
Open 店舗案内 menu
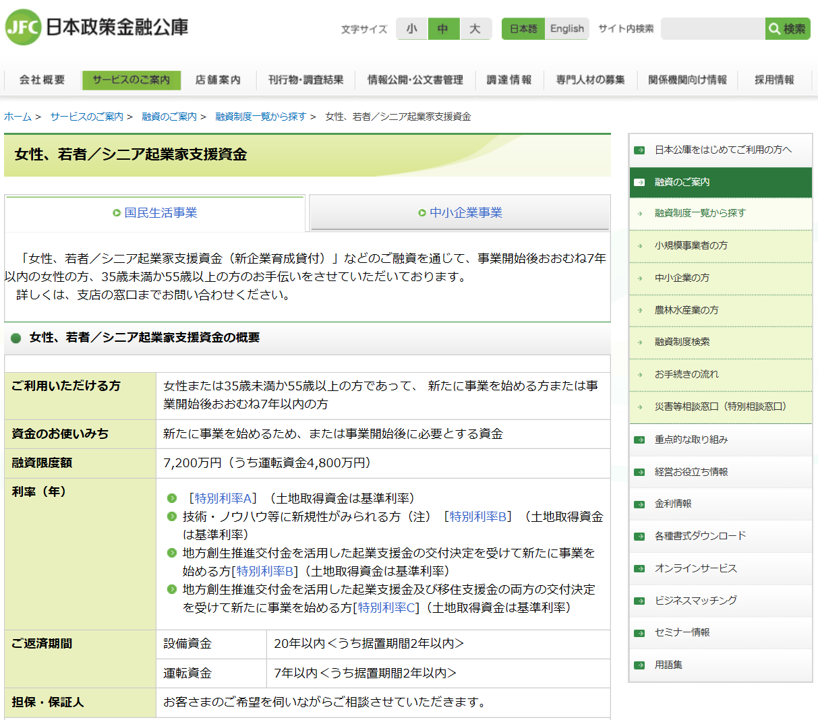pyautogui.click(x=218, y=80)
